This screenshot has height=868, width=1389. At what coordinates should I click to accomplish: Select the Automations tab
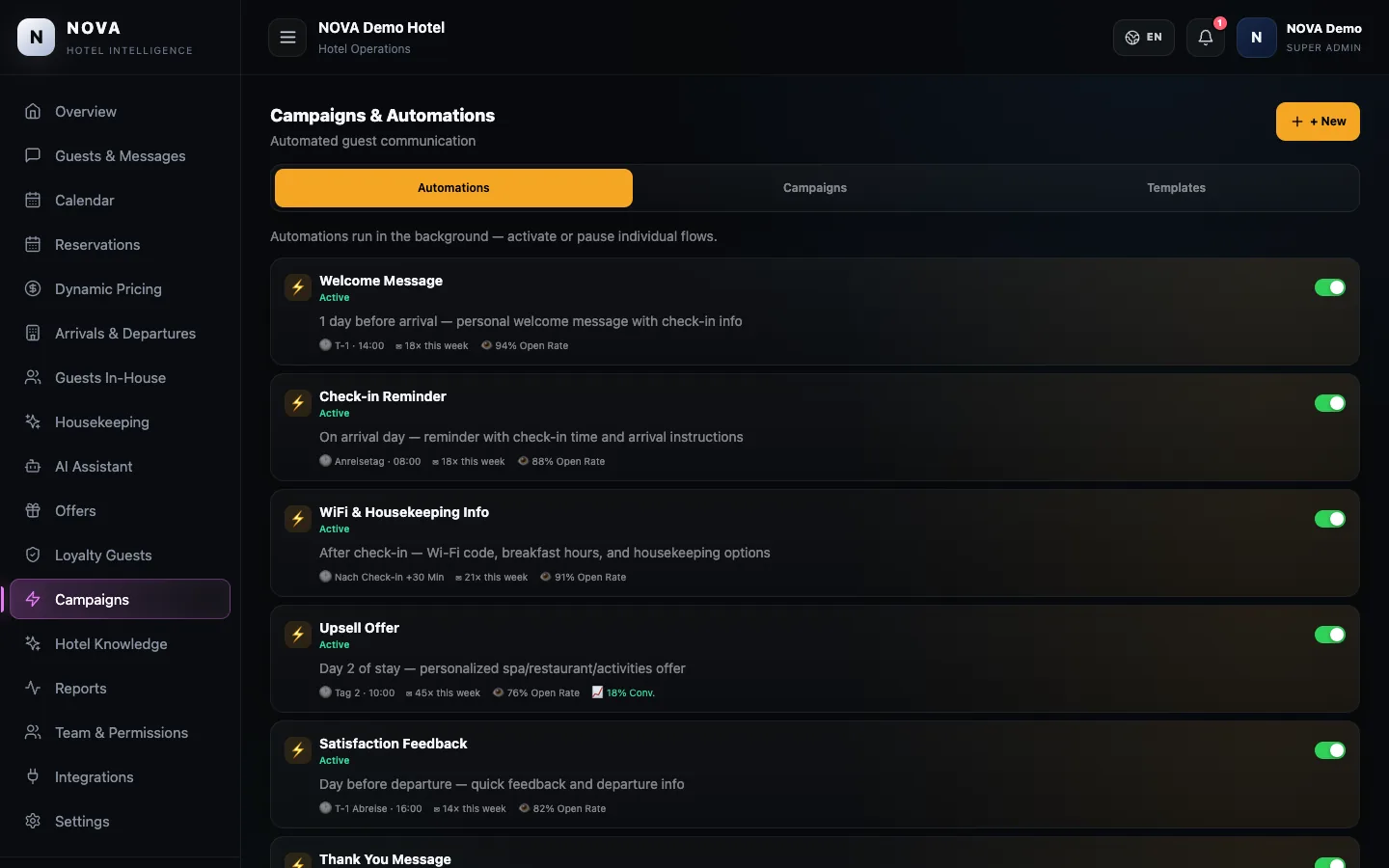[453, 188]
